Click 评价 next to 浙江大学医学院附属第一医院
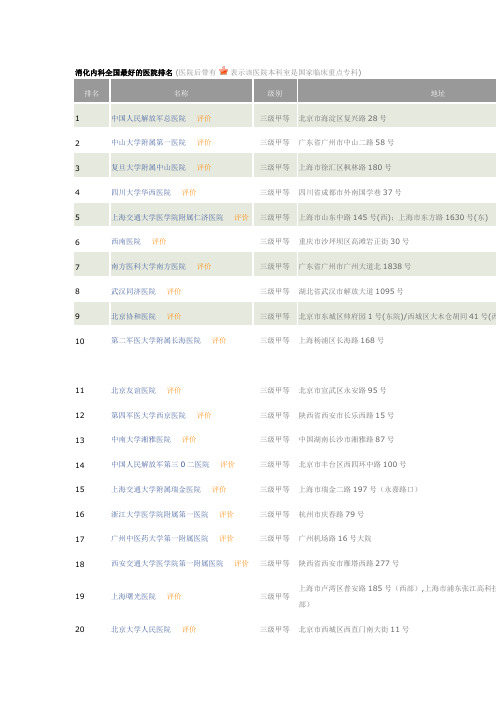The image size is (496, 702). tap(227, 514)
